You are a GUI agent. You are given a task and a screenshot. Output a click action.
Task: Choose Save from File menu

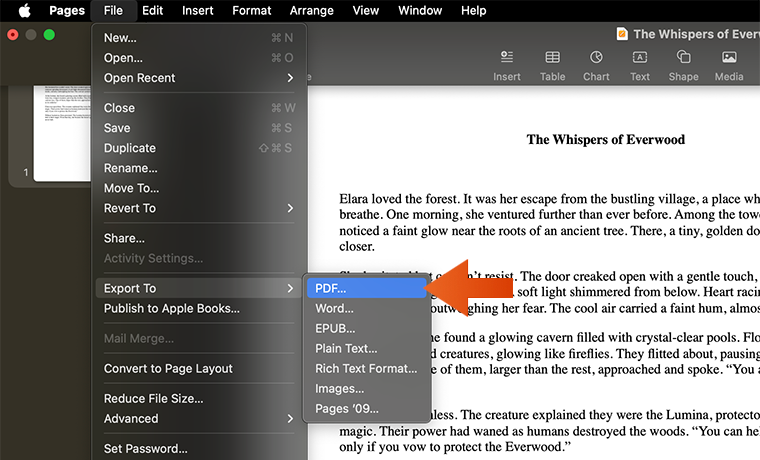click(199, 128)
